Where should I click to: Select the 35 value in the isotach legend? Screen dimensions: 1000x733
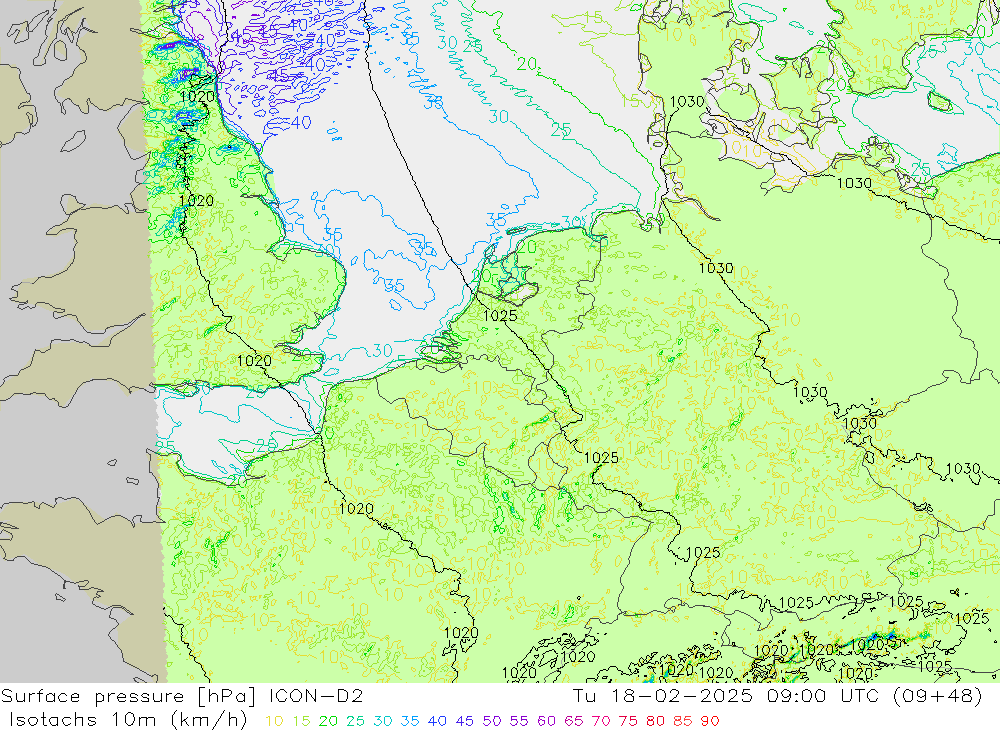click(x=410, y=721)
